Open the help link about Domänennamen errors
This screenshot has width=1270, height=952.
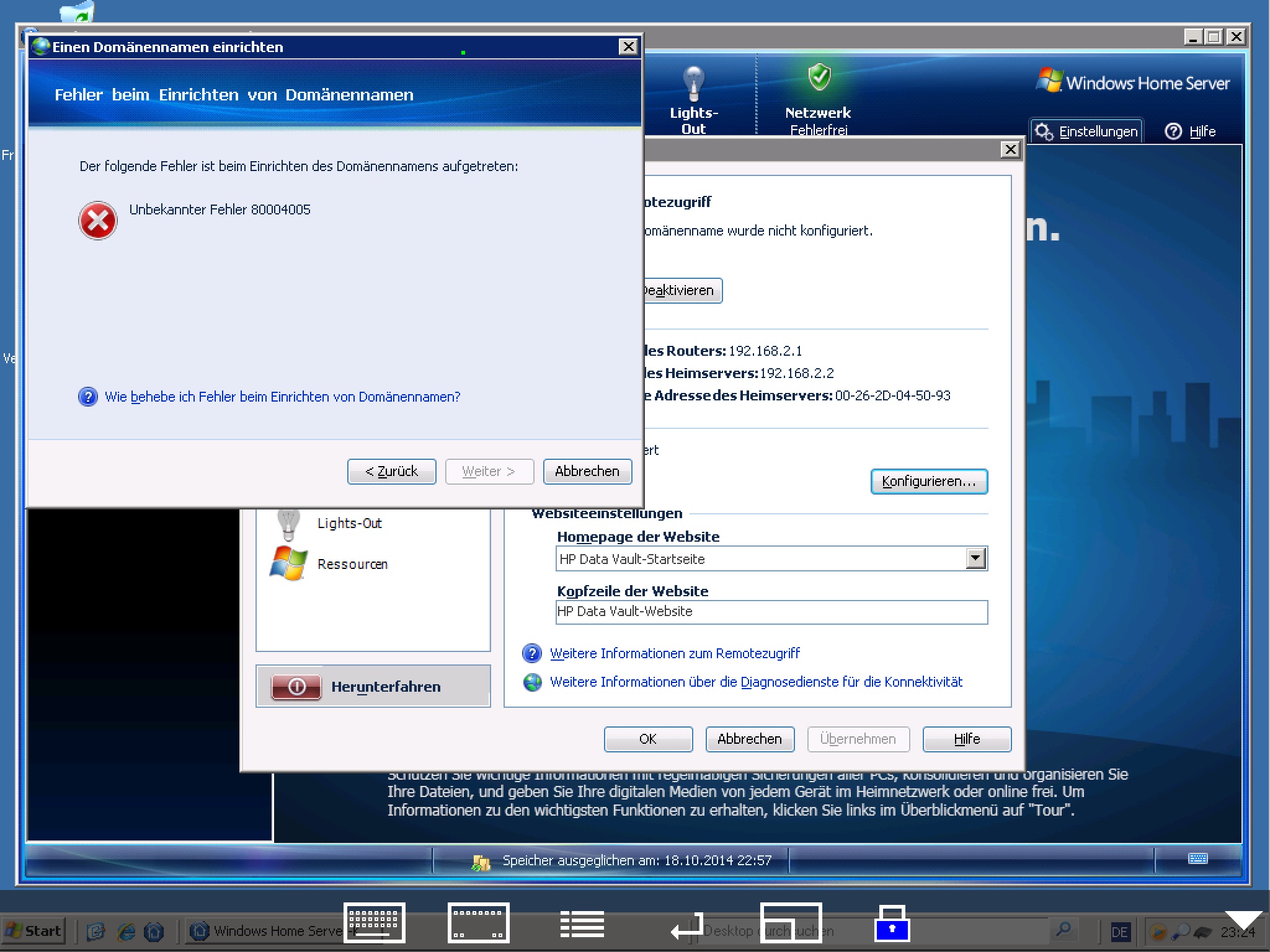click(x=282, y=397)
